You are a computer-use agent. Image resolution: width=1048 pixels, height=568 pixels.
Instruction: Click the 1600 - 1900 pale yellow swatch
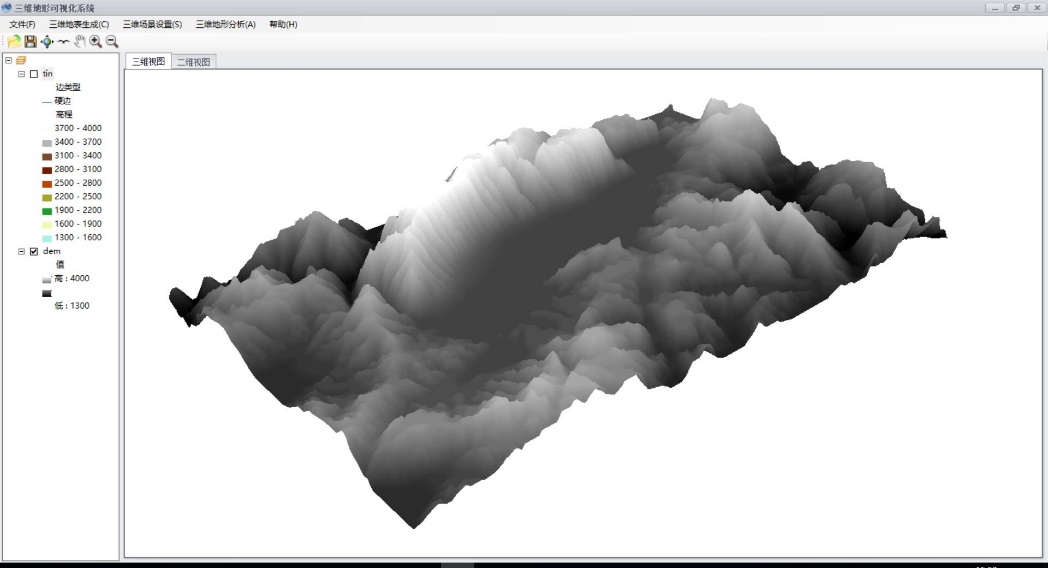[47, 225]
